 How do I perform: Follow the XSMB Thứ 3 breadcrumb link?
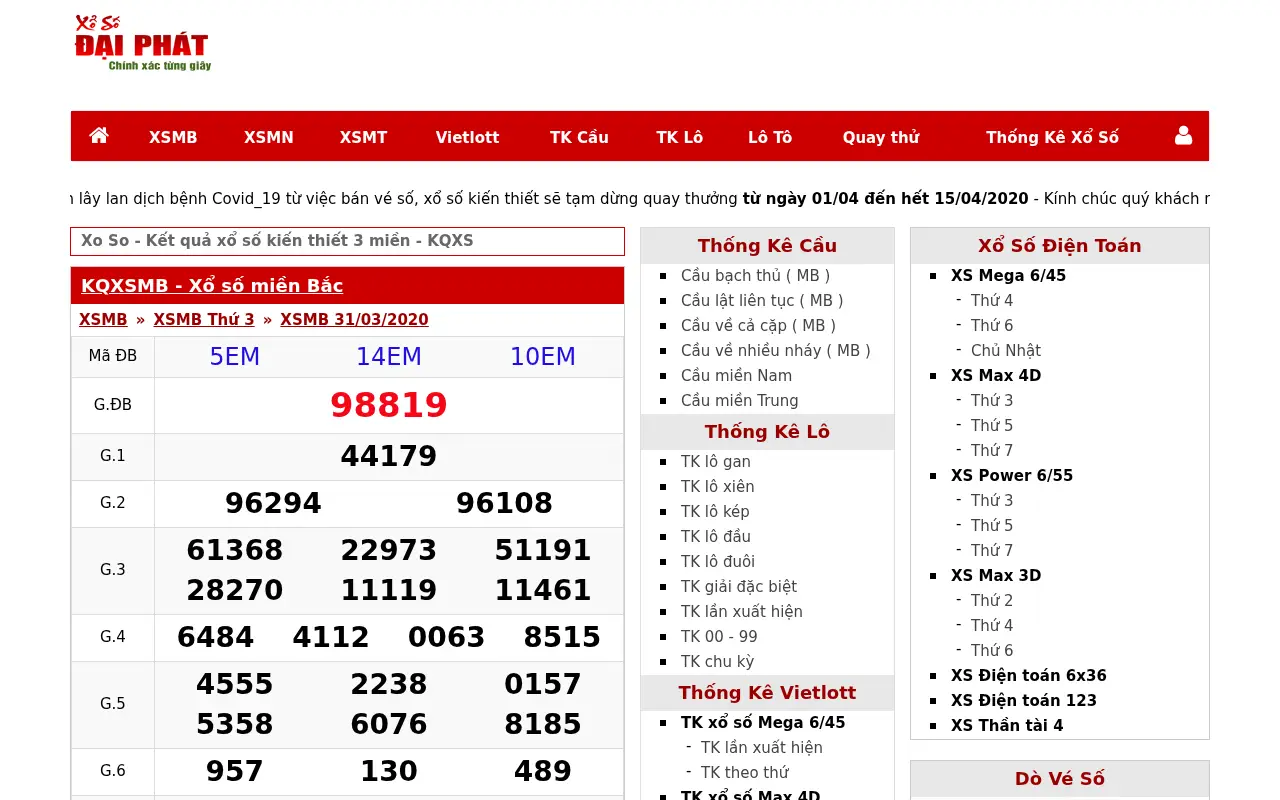[204, 319]
